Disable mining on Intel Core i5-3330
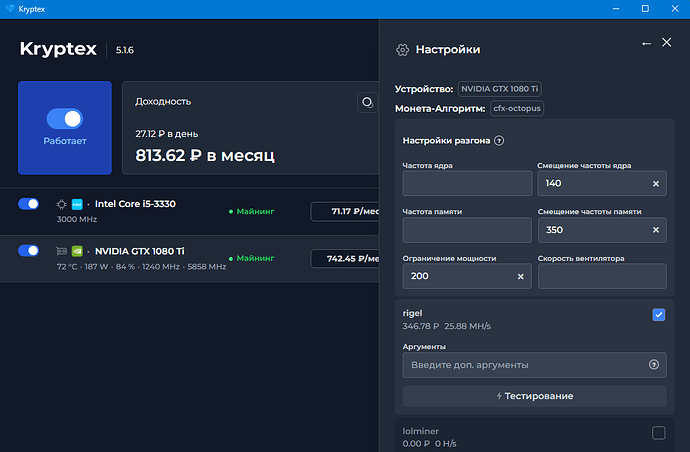 29,204
